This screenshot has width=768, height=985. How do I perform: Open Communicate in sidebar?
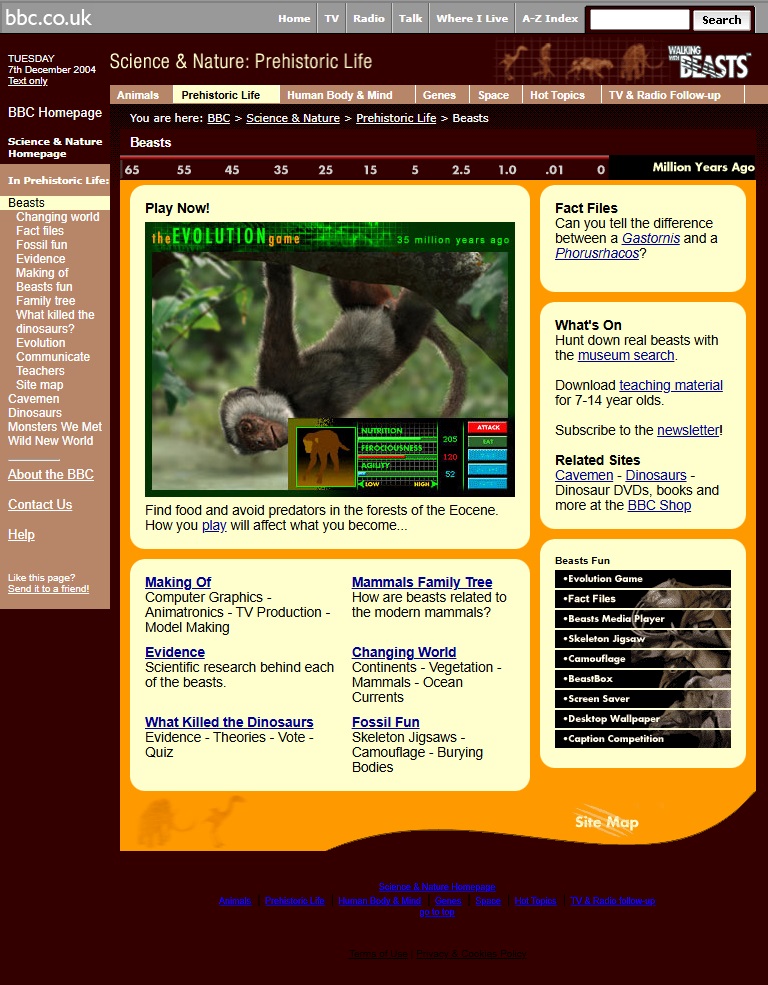[53, 357]
